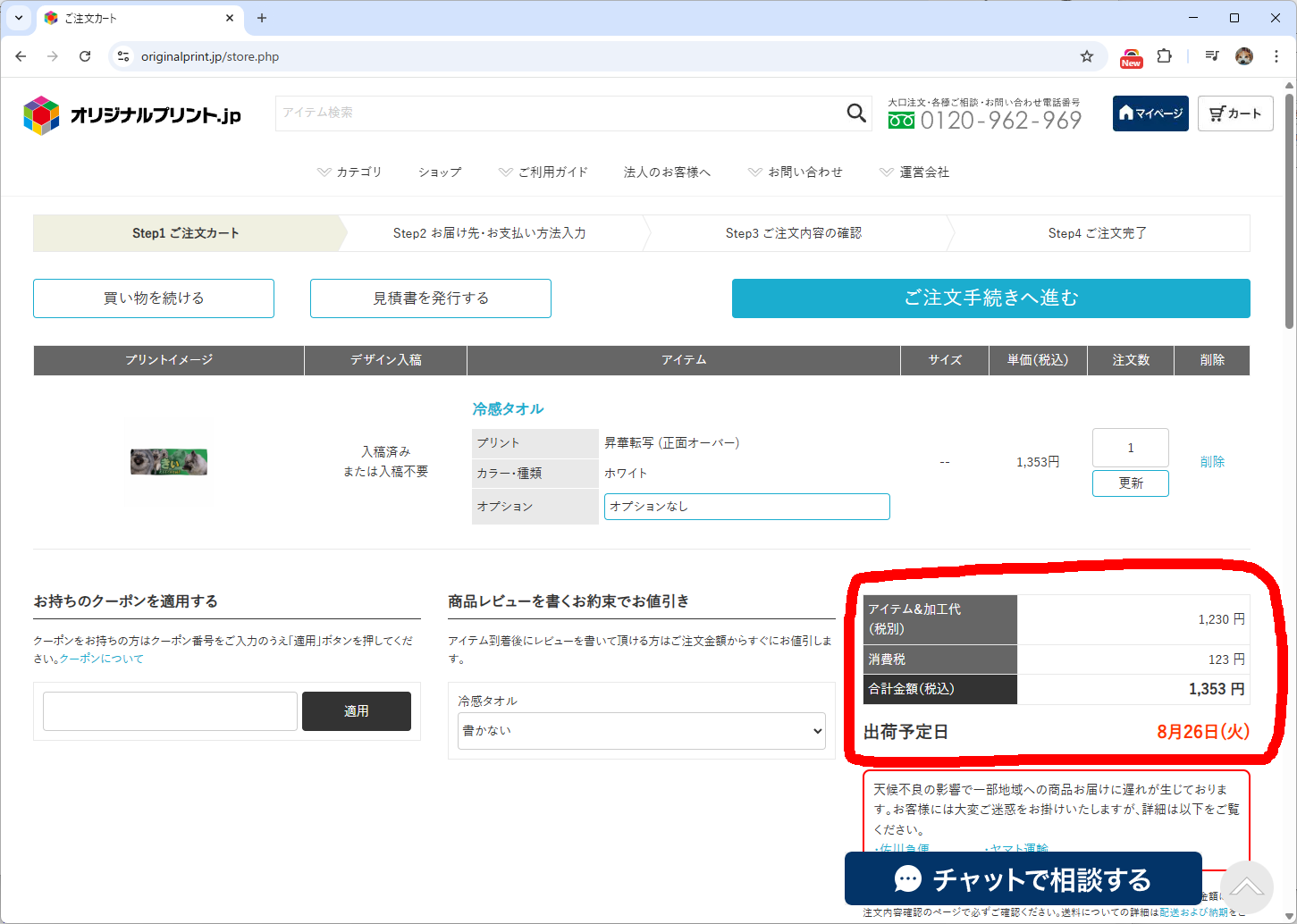This screenshot has width=1297, height=924.
Task: Reload the page
Action: click(x=85, y=56)
